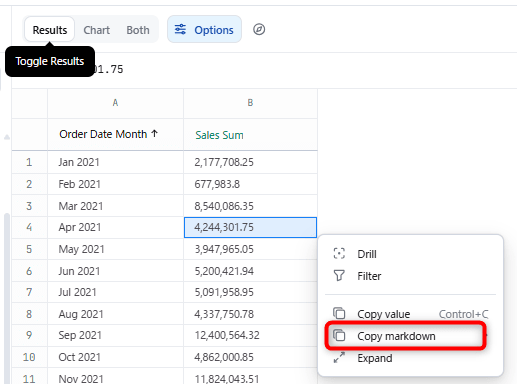Click sales value 2,177,708.25
This screenshot has width=517, height=384.
pos(250,162)
